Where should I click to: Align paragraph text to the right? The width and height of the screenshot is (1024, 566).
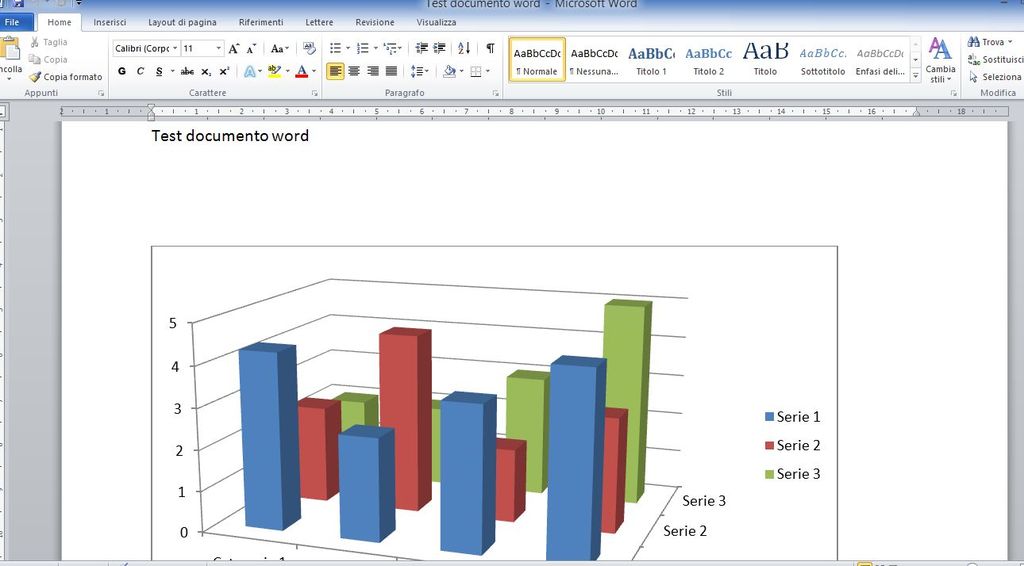click(373, 71)
